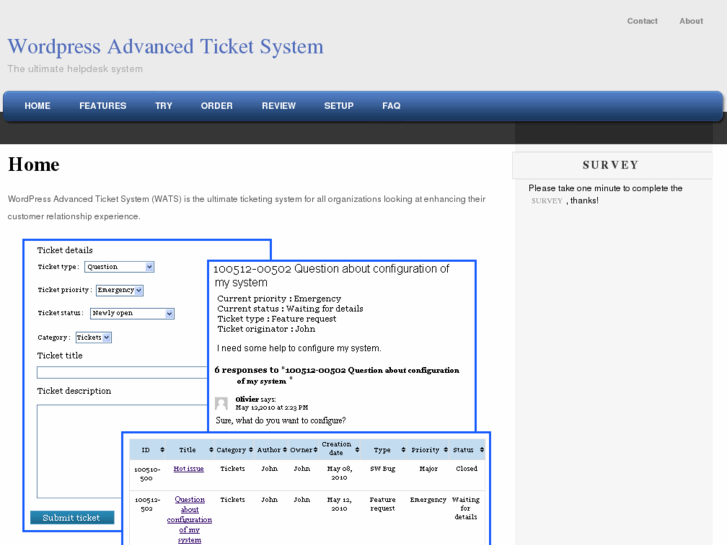
Task: Sort table by Title column arrows
Action: coord(211,450)
